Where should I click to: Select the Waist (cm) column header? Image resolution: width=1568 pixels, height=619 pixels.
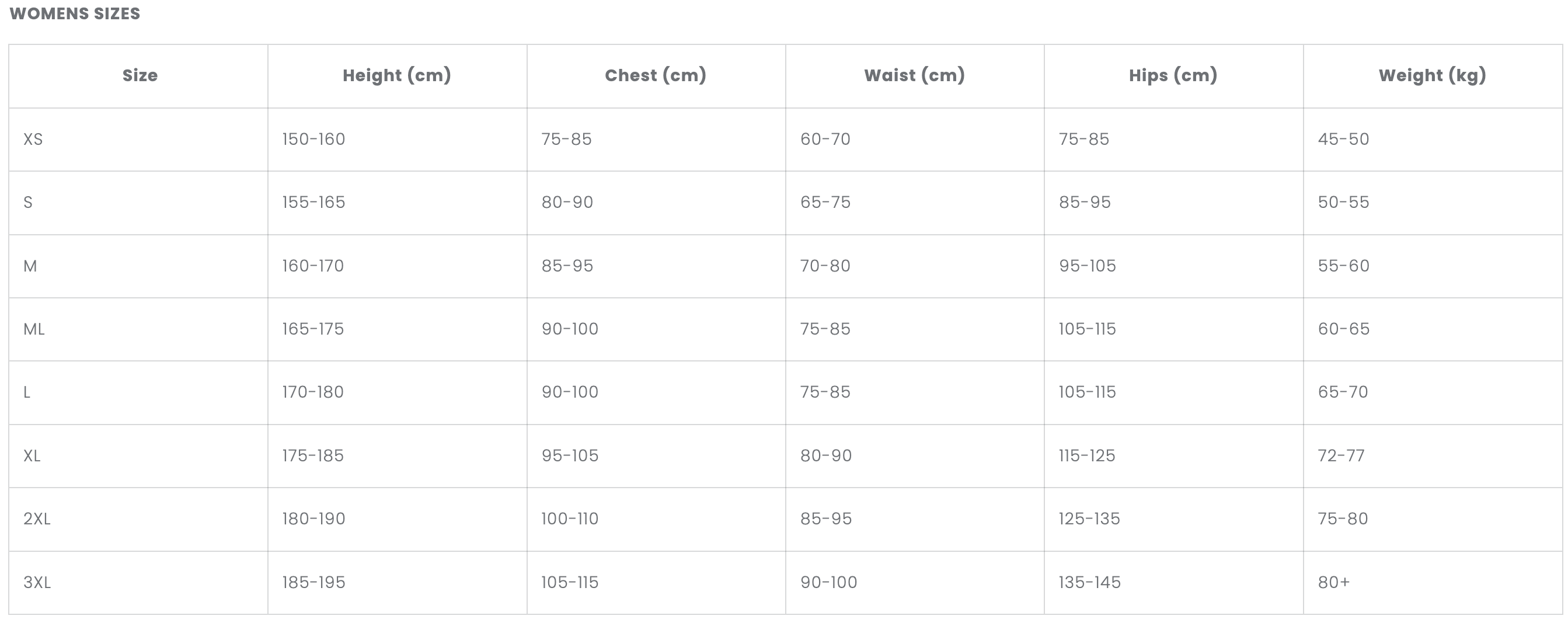(914, 75)
